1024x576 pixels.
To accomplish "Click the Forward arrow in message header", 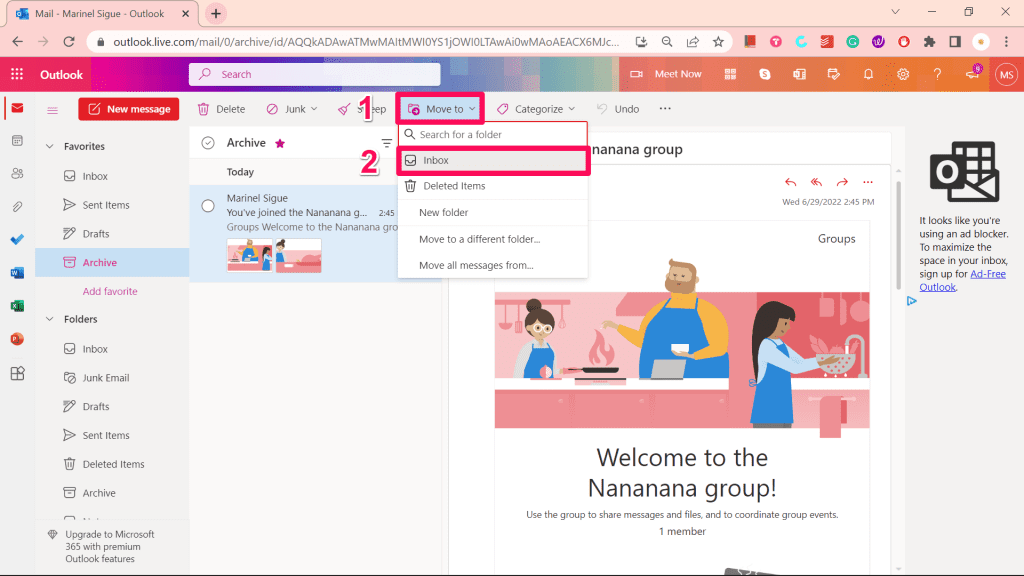I will pos(842,182).
